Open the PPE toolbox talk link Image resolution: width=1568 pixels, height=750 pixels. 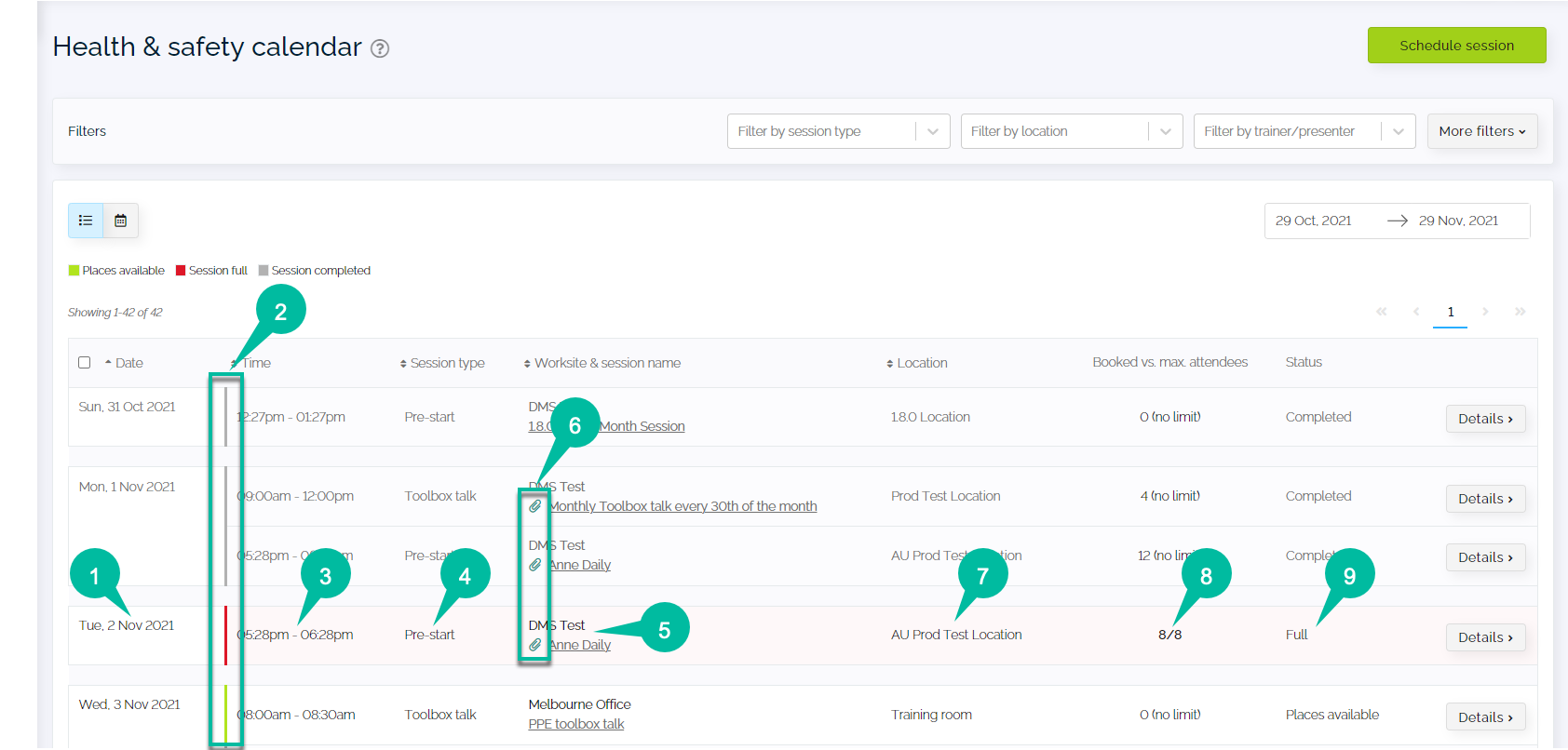[x=576, y=724]
